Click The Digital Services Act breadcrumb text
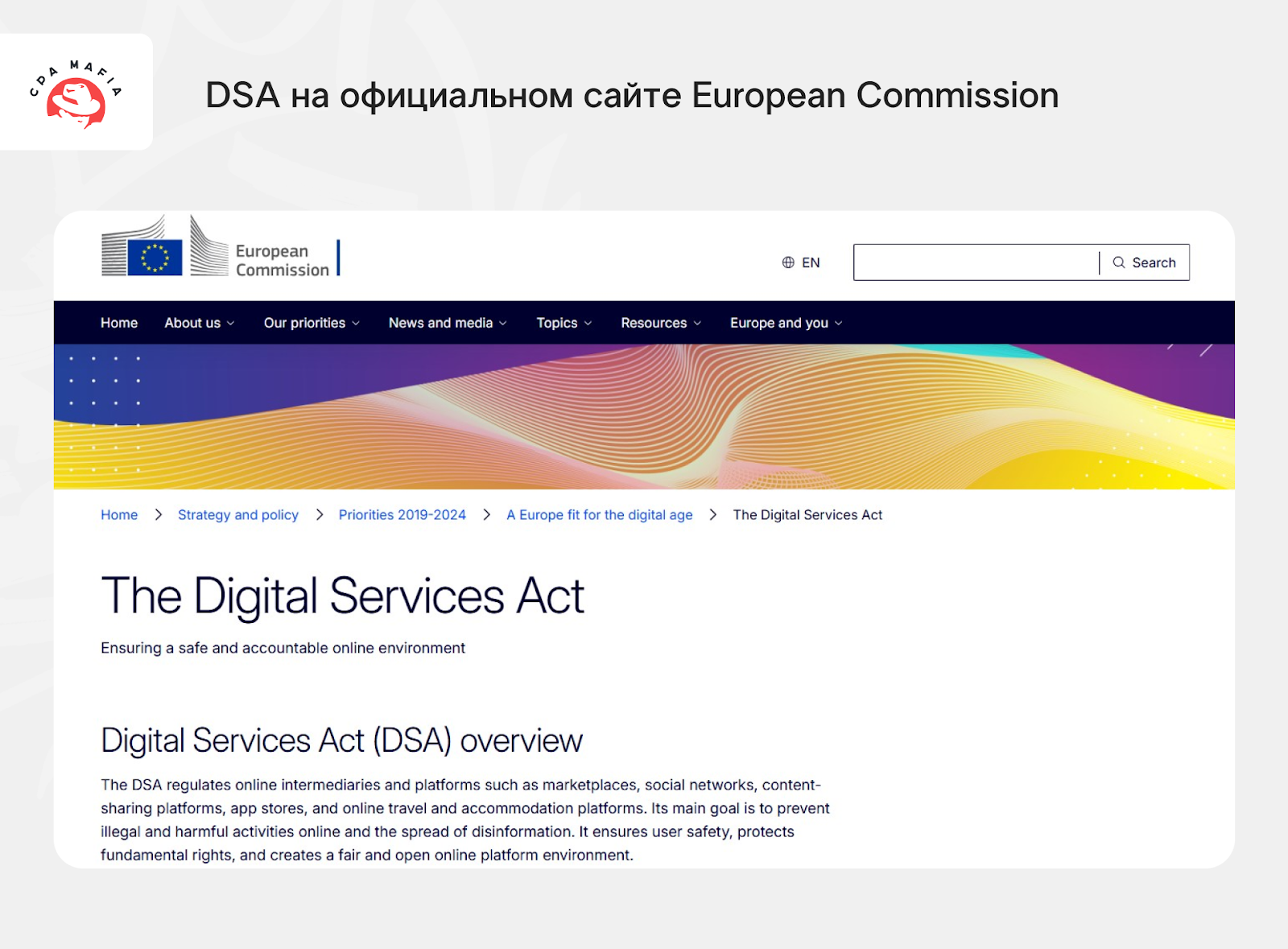Image resolution: width=1288 pixels, height=949 pixels. (807, 515)
